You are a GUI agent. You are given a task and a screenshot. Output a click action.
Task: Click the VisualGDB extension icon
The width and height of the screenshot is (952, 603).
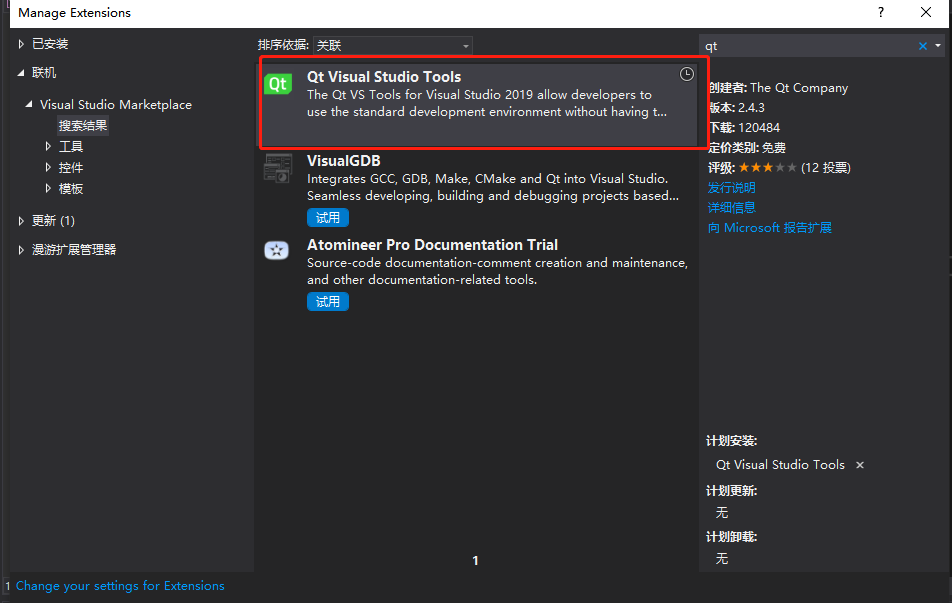click(x=278, y=168)
